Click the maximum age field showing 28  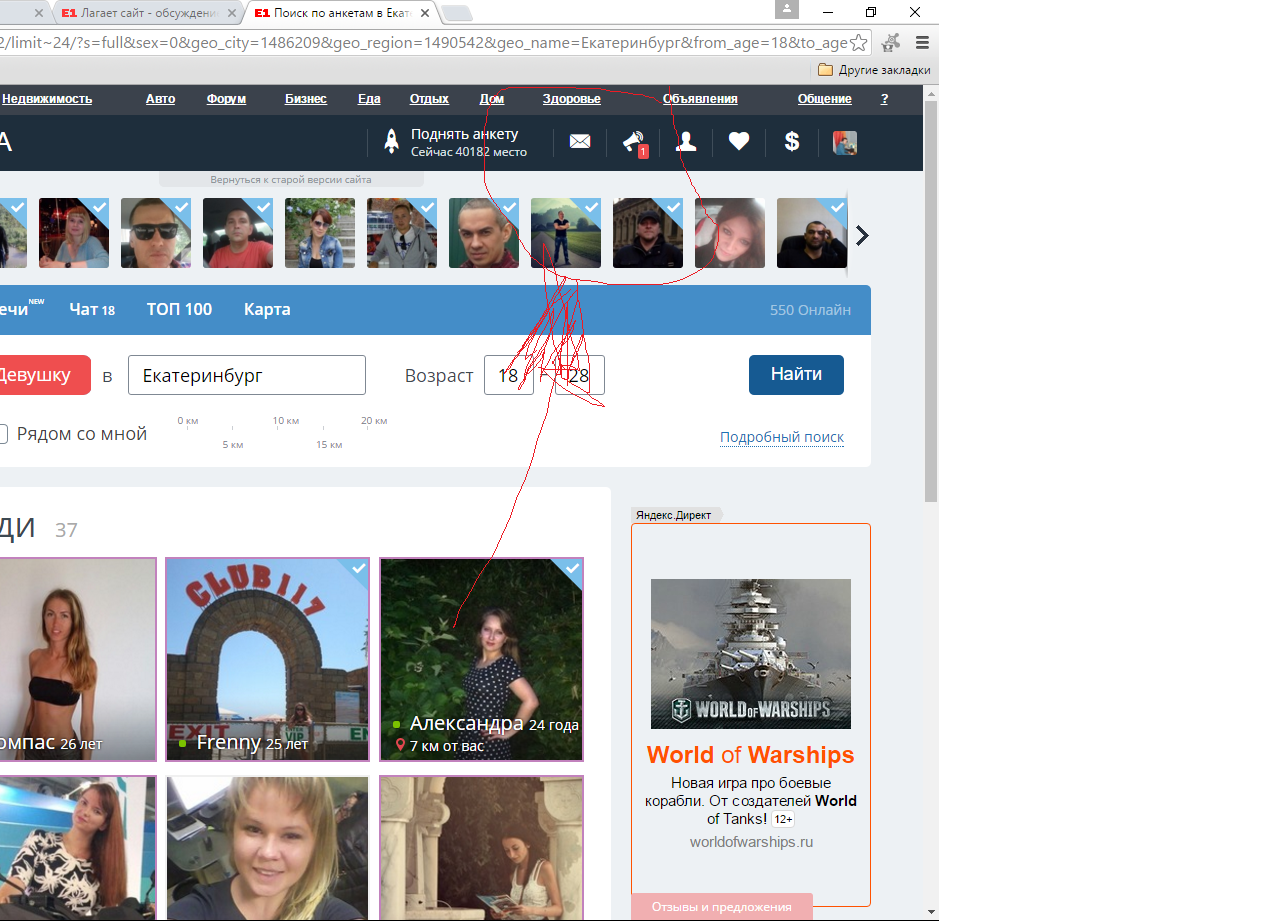click(580, 375)
